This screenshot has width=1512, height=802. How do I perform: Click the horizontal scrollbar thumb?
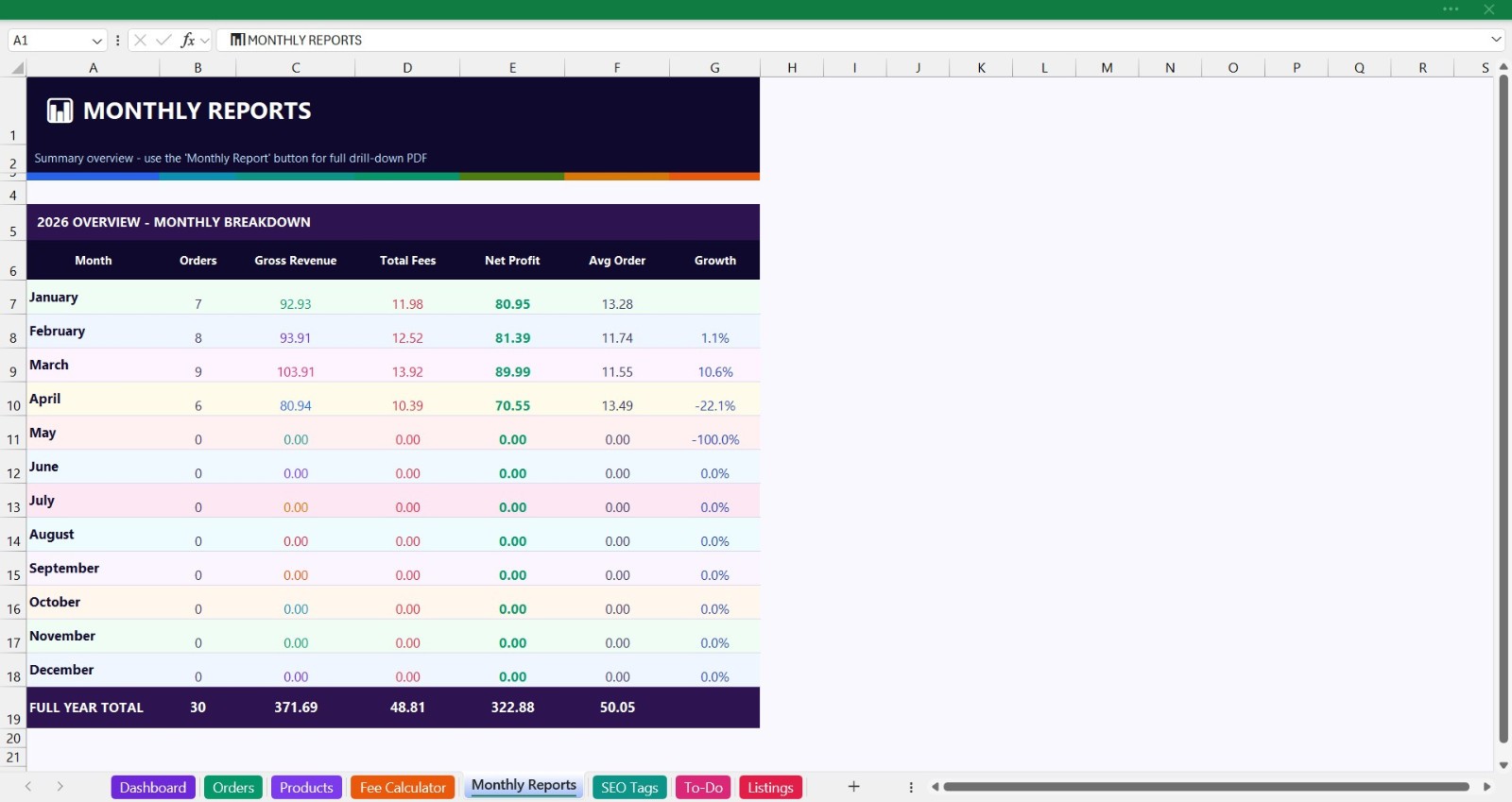tap(1206, 787)
